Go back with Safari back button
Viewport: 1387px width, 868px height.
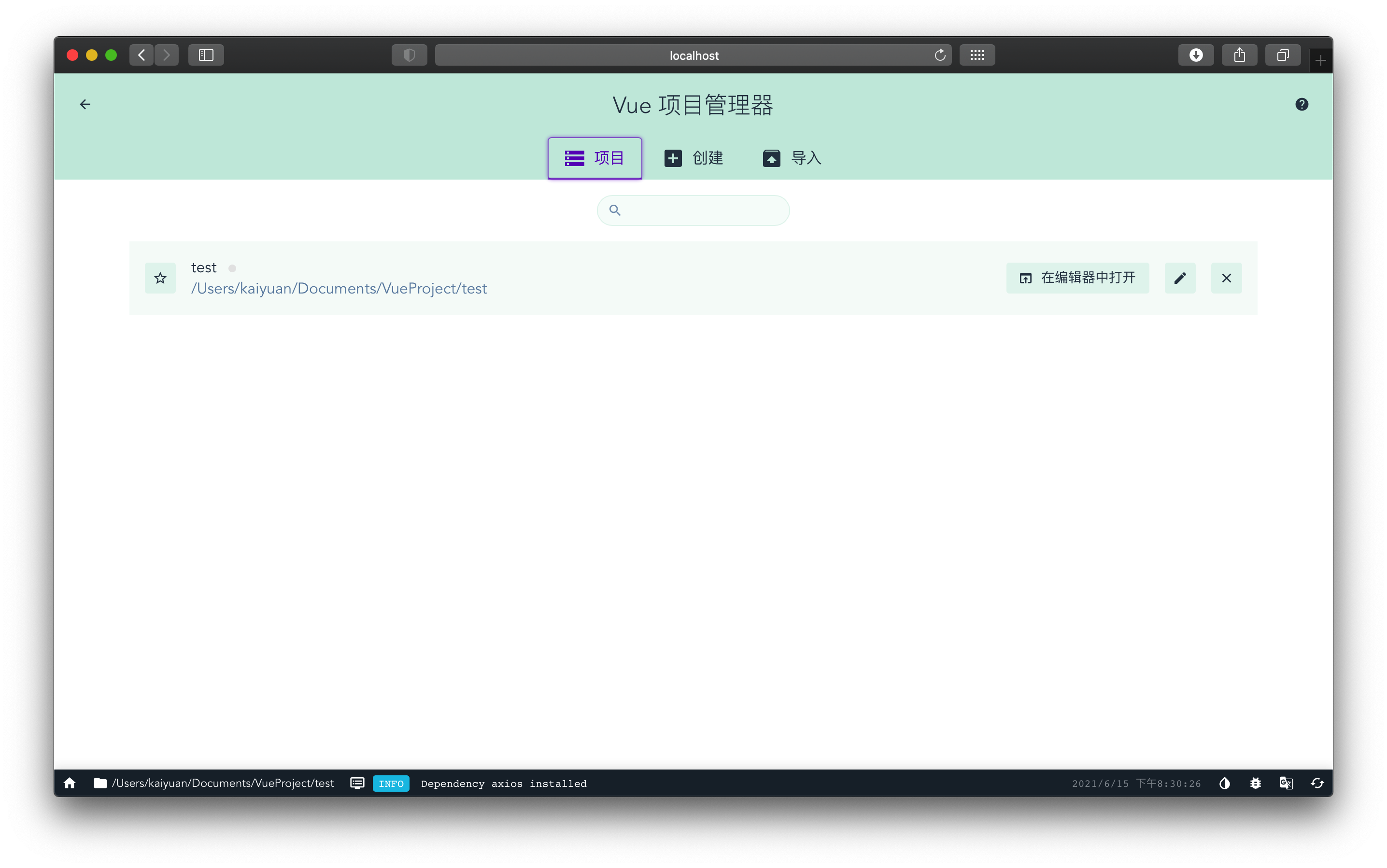142,55
